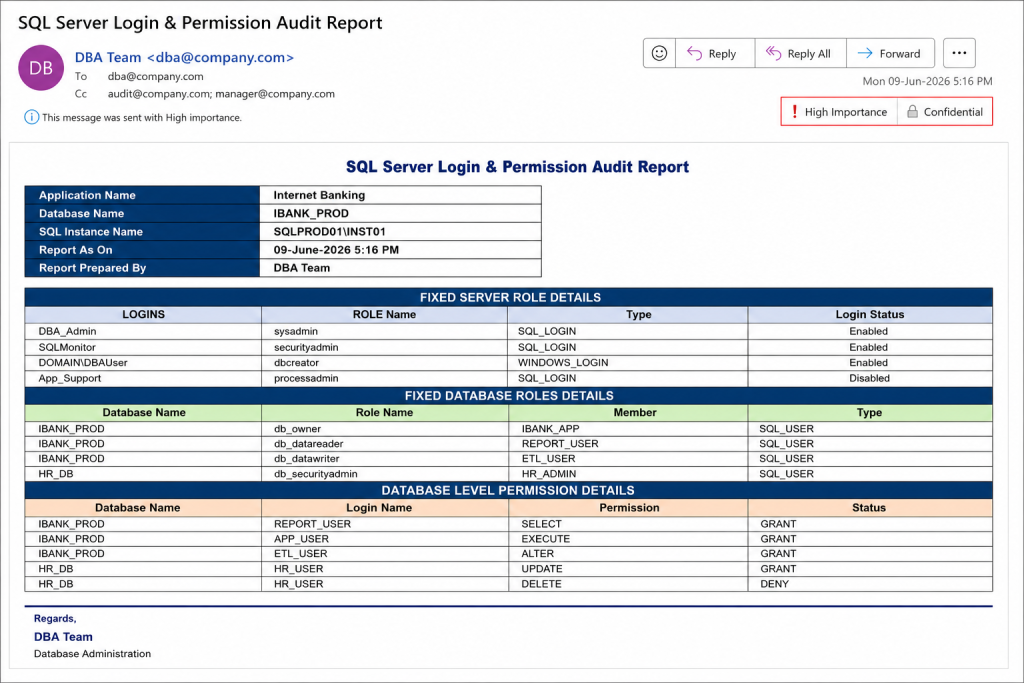The height and width of the screenshot is (683, 1024).
Task: Open the more actions ellipsis menu
Action: [959, 54]
